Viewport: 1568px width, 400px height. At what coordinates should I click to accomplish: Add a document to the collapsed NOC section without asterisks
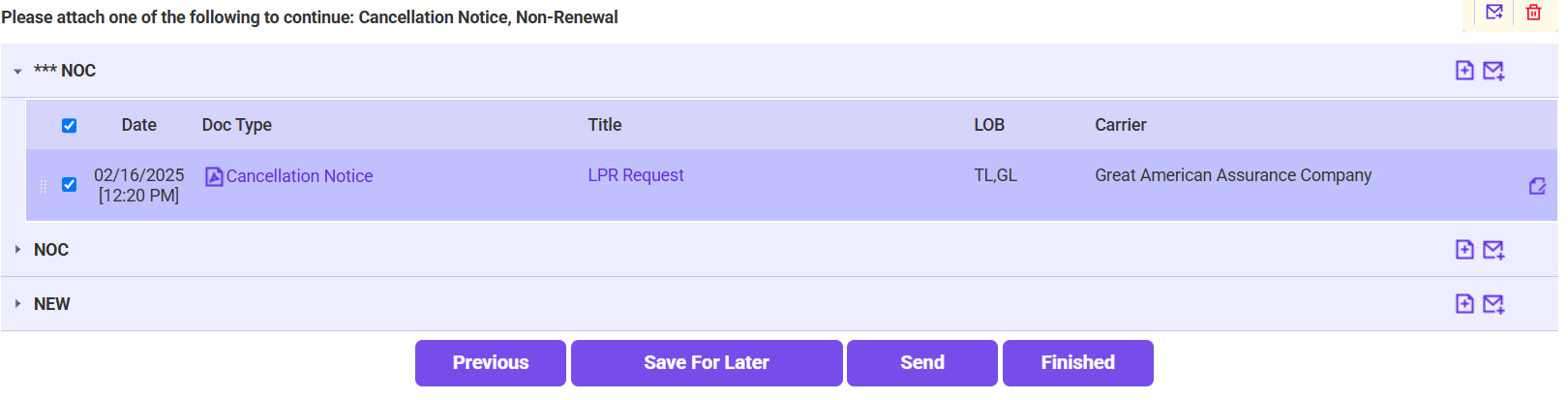(1464, 250)
